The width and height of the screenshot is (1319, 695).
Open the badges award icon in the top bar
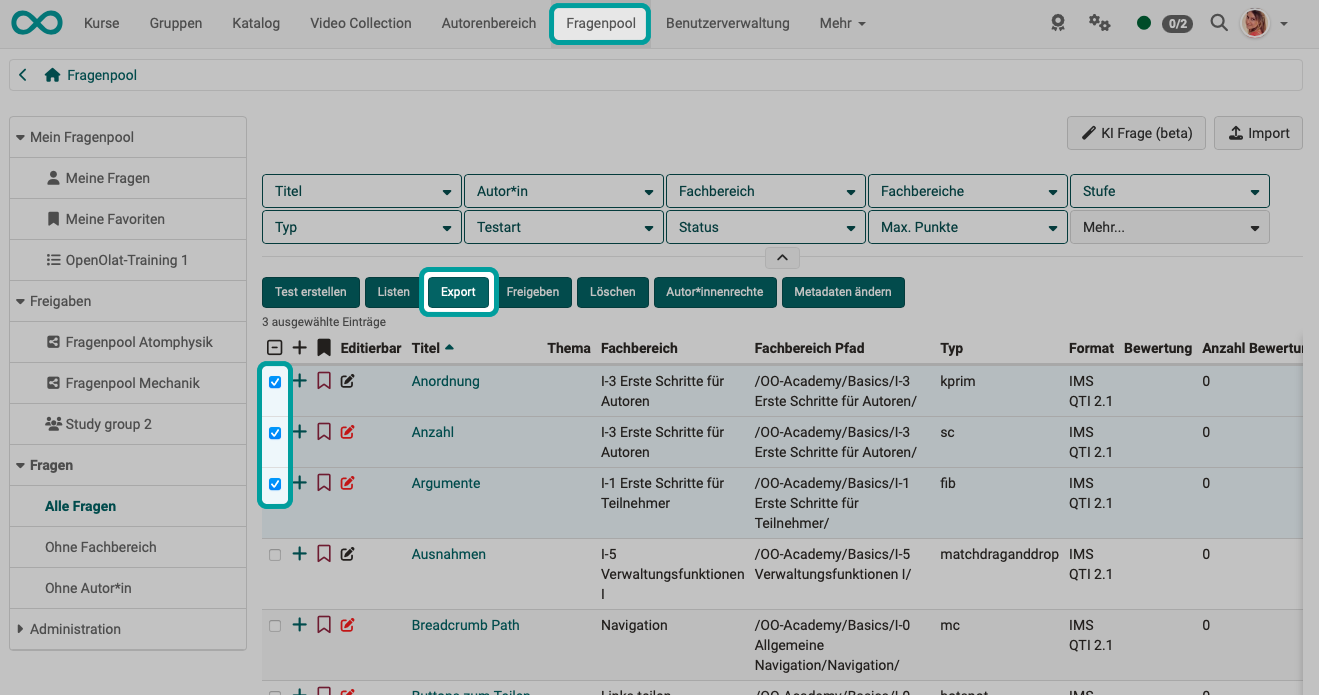tap(1058, 22)
